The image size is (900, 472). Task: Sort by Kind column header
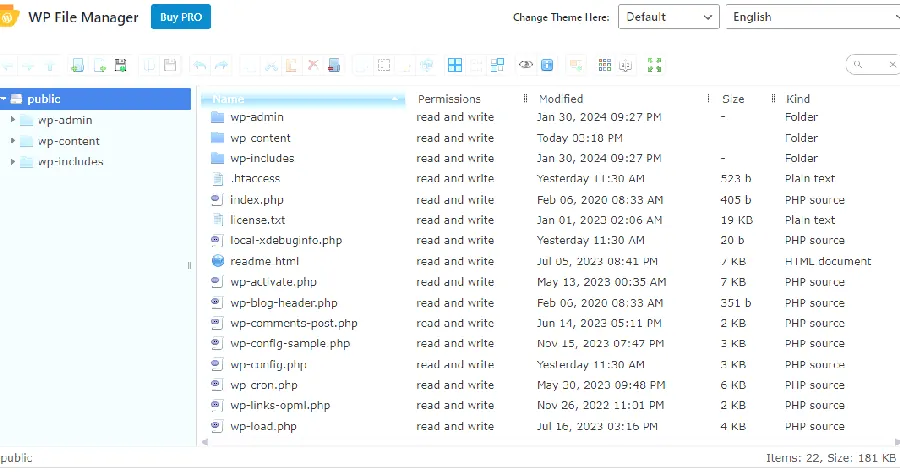pyautogui.click(x=798, y=99)
